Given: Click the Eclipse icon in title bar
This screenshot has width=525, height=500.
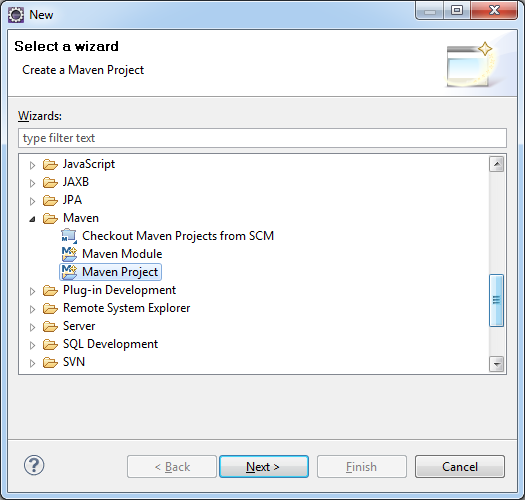Looking at the screenshot, I should (16, 15).
